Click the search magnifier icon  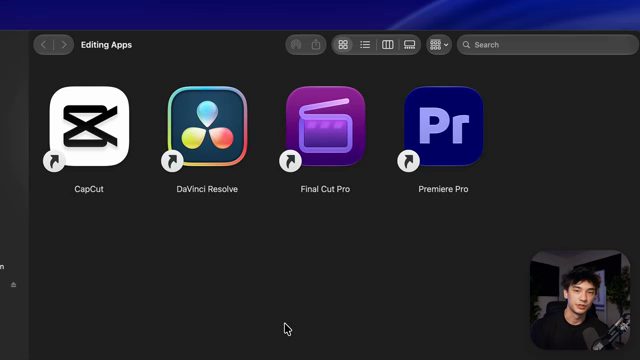tap(466, 45)
